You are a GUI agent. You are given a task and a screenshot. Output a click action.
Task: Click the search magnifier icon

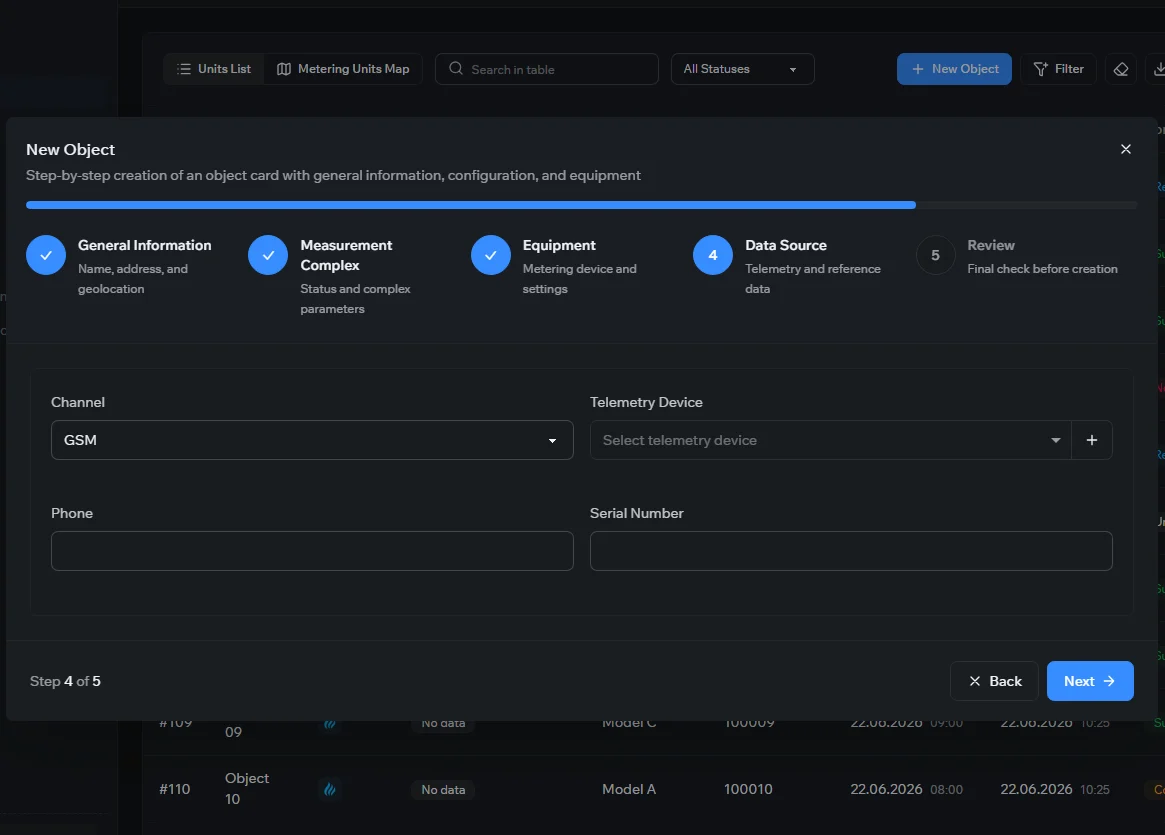pyautogui.click(x=455, y=68)
